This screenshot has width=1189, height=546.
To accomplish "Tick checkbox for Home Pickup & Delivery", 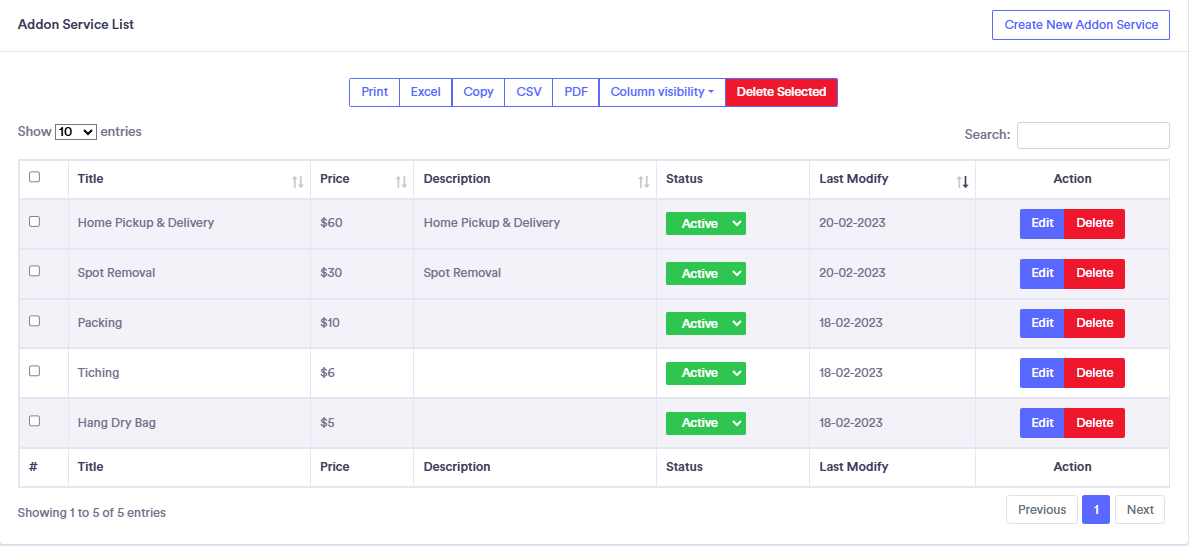I will pos(35,221).
